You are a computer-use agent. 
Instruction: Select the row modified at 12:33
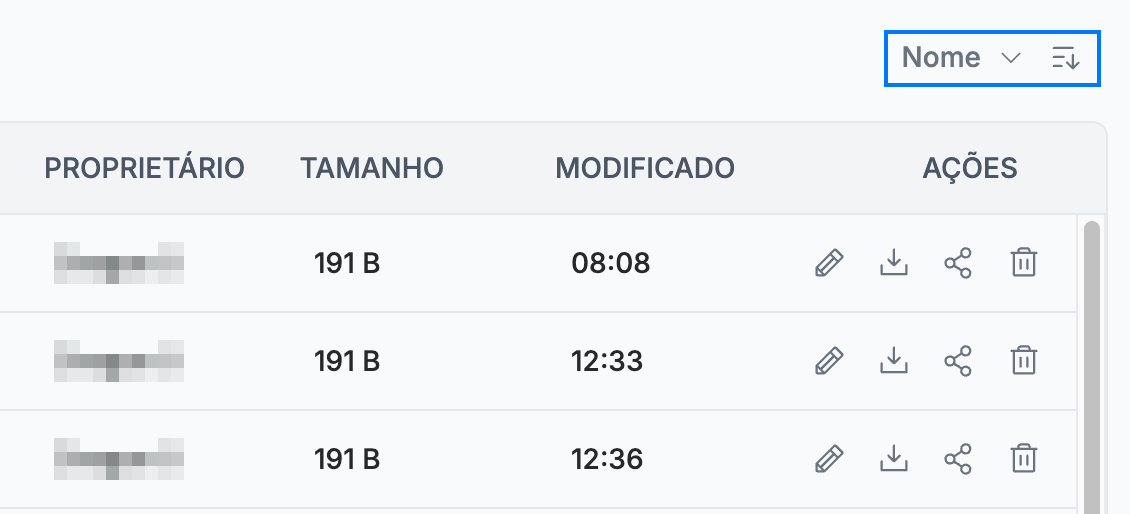point(538,361)
